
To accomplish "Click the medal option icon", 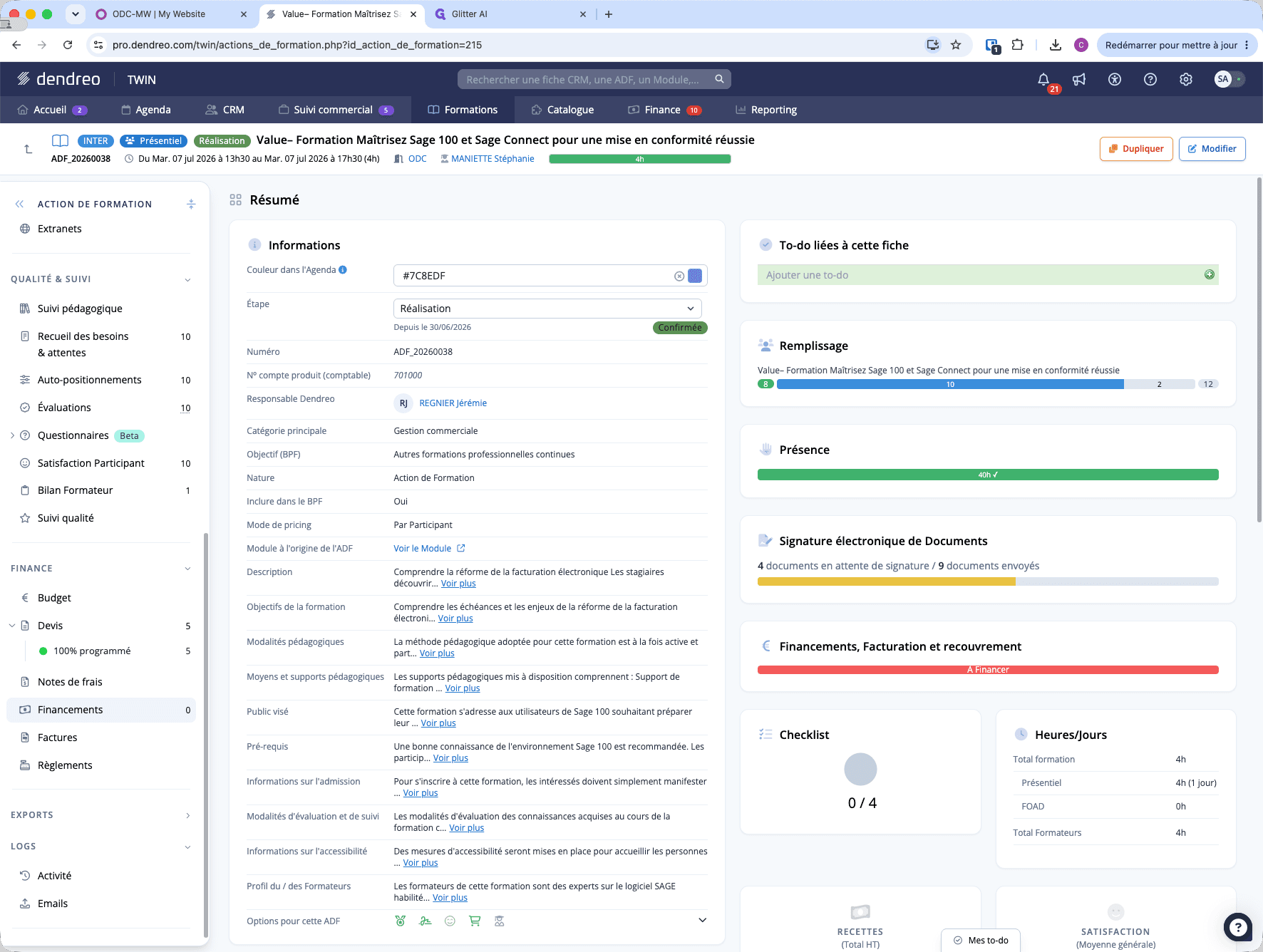I will coord(401,921).
